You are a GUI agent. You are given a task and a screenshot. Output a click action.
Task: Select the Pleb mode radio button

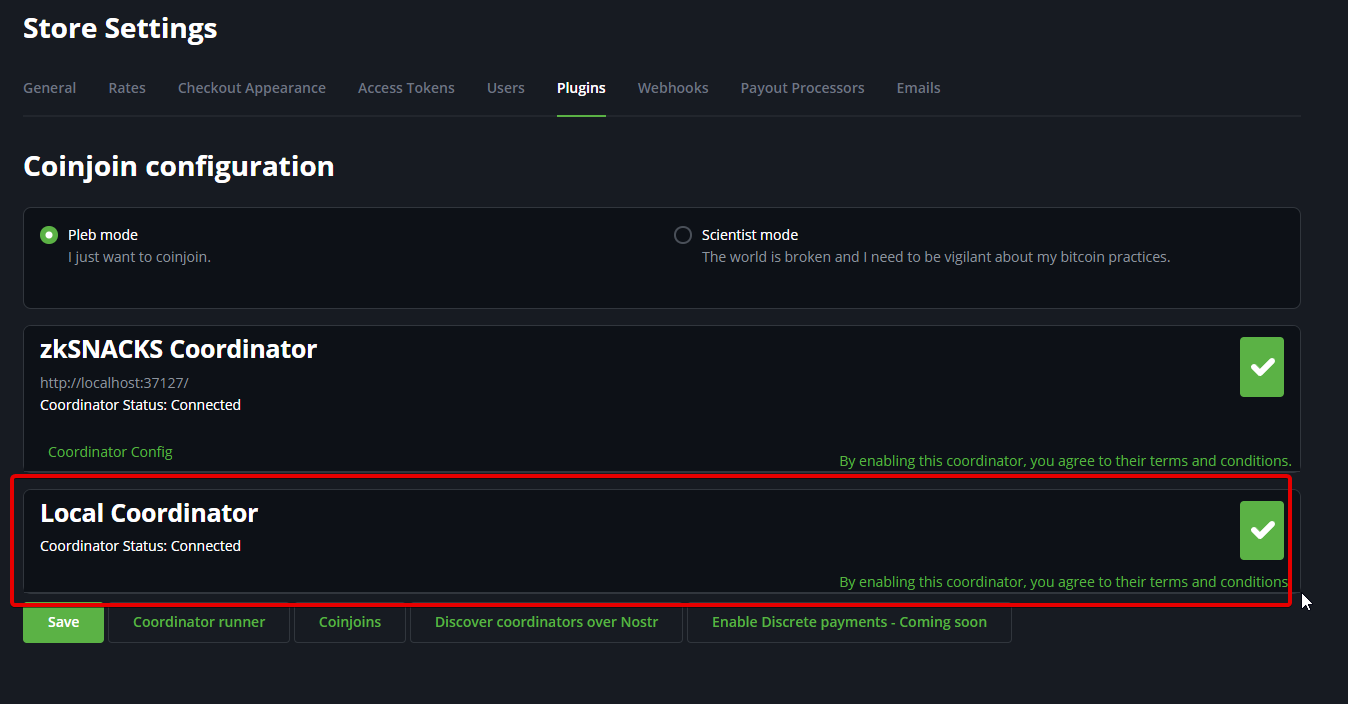click(49, 235)
